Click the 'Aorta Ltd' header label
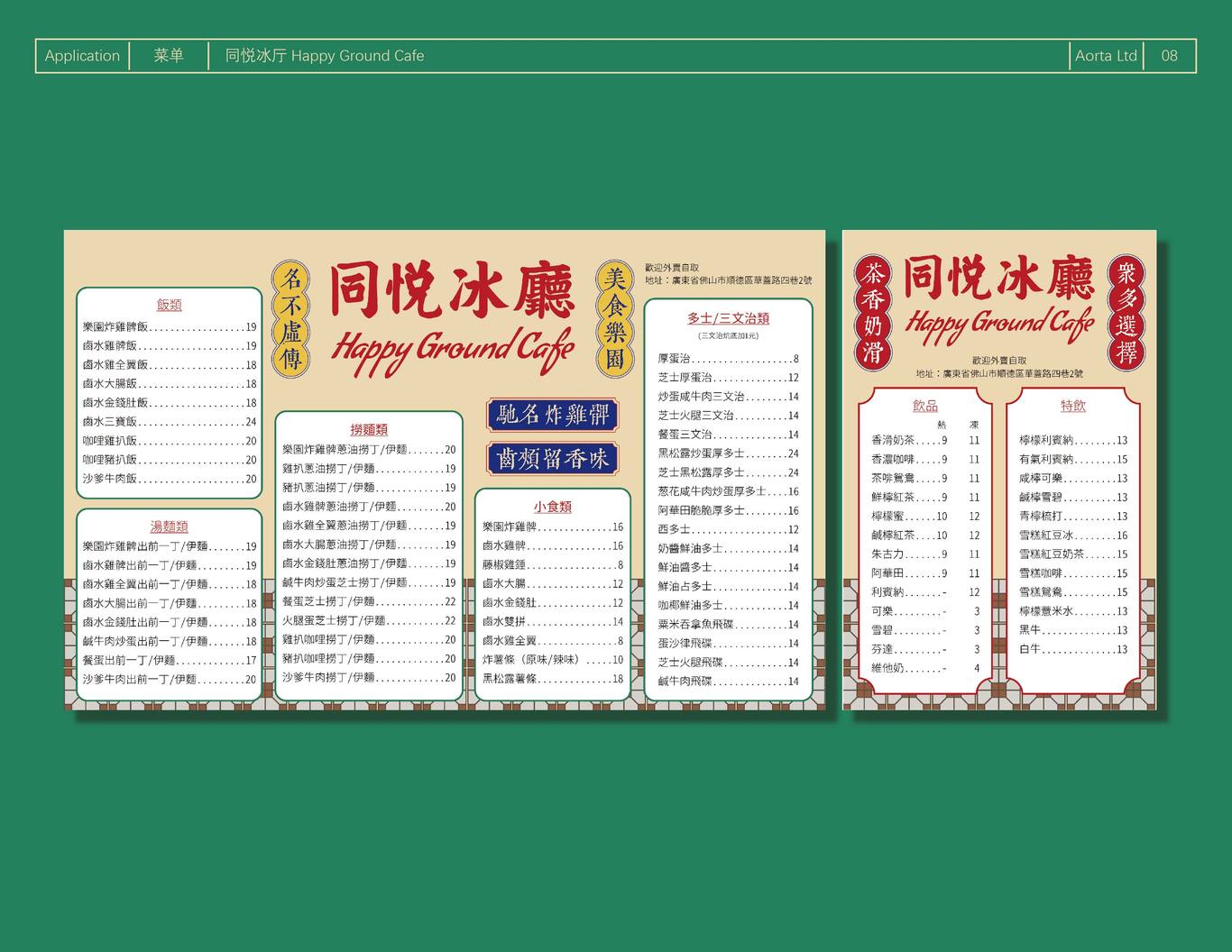Viewport: 1232px width, 952px height. click(1106, 56)
